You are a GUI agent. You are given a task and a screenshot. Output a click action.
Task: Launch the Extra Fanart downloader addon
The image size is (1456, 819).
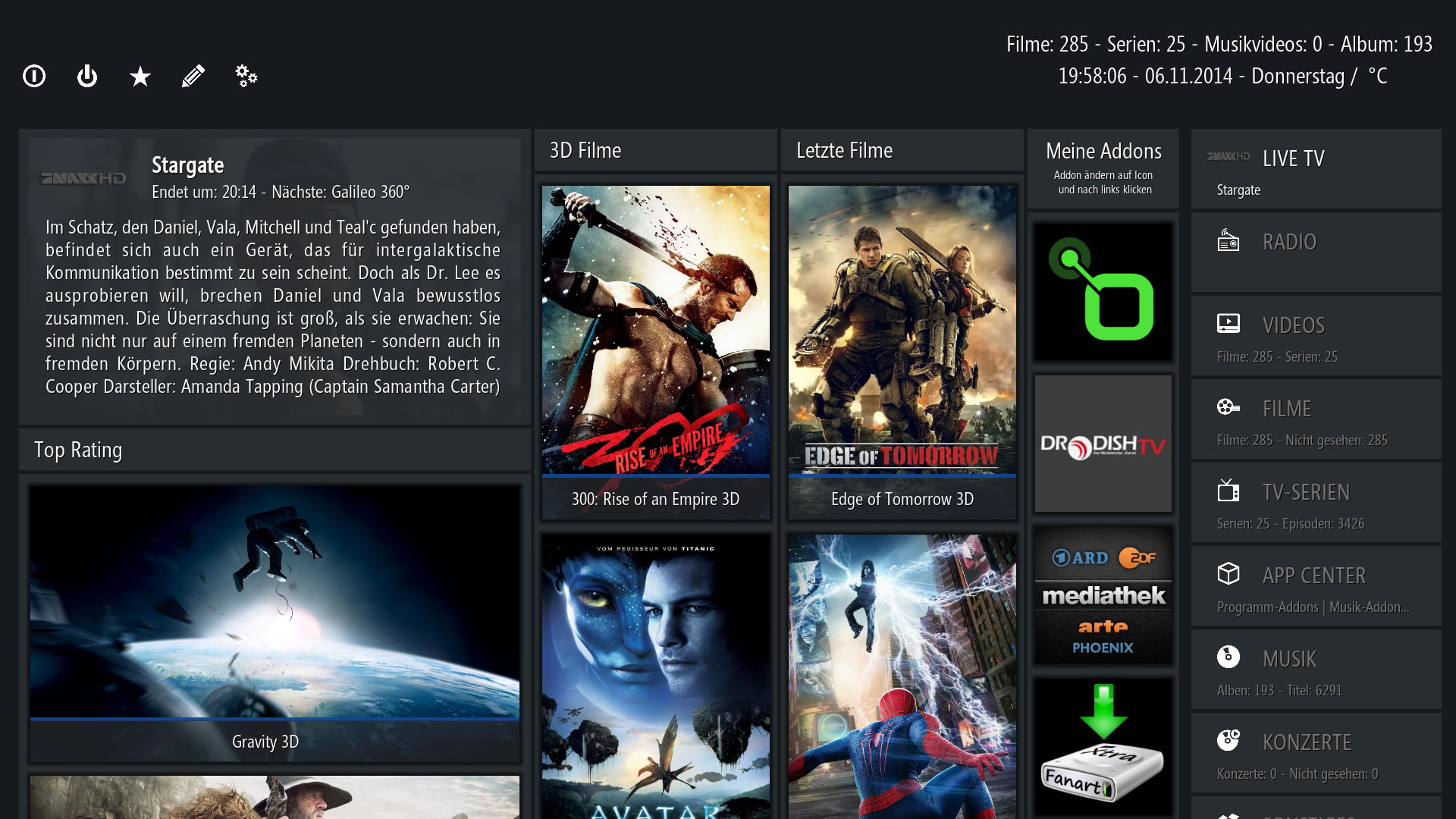point(1103,747)
